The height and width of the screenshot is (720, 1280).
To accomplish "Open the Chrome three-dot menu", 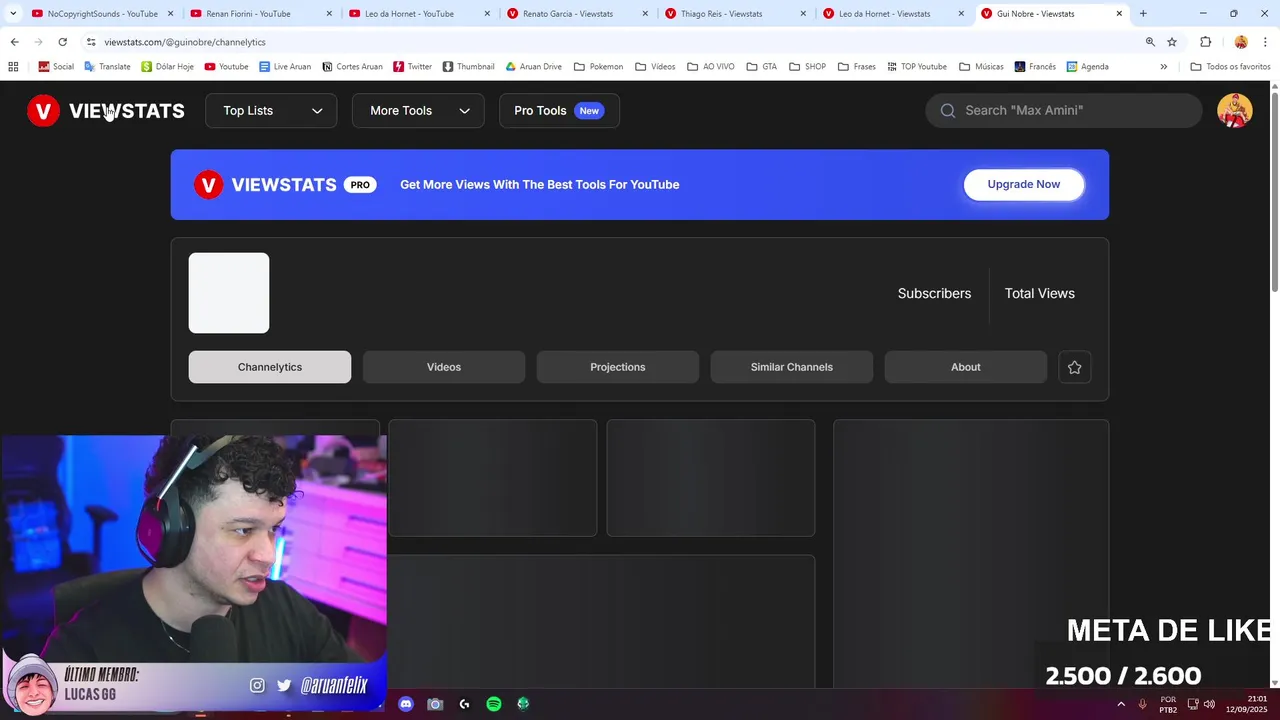I will (x=1265, y=42).
